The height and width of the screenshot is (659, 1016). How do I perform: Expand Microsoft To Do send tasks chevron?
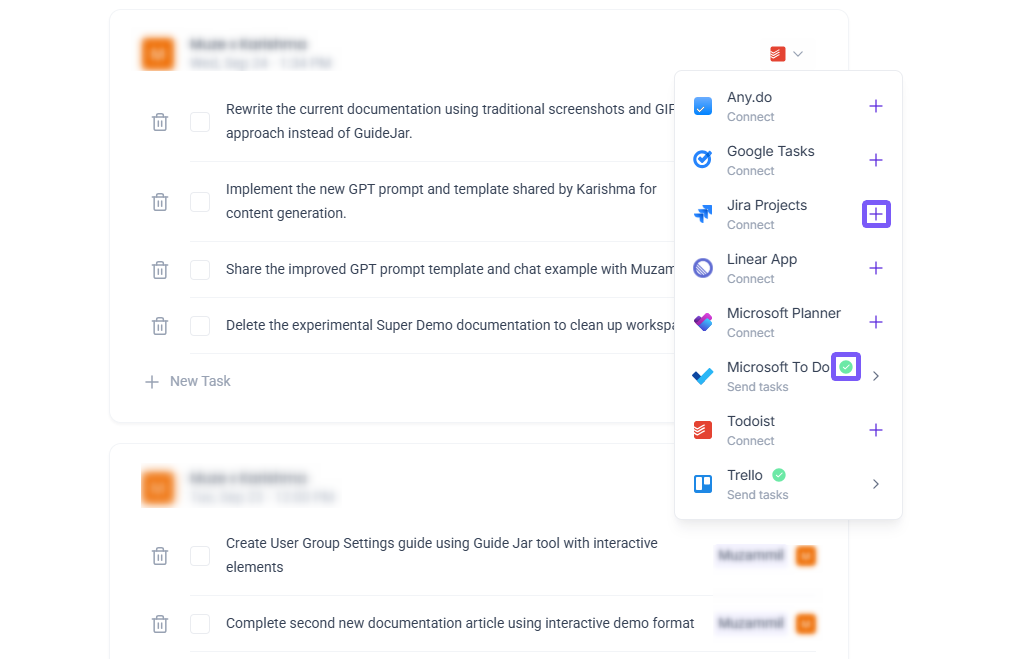(876, 376)
